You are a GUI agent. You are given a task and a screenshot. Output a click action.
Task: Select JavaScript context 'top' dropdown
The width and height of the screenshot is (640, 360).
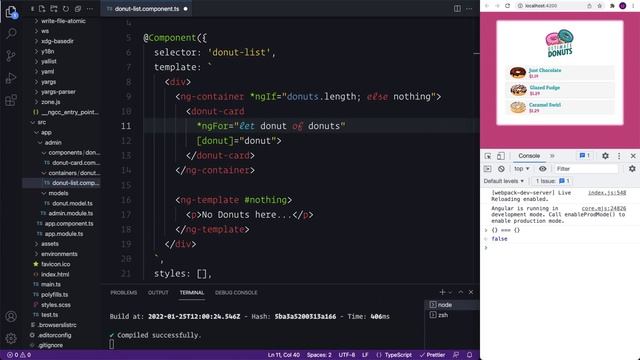coord(522,169)
